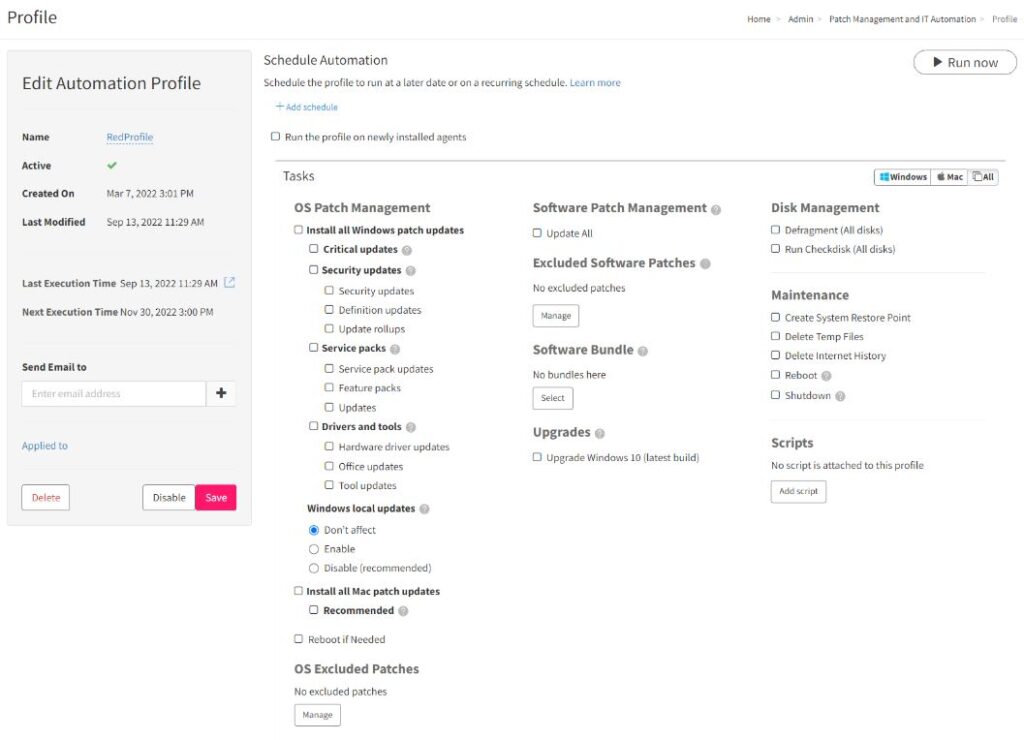
Task: Open help icon beside Upgrades section
Action: tap(602, 433)
